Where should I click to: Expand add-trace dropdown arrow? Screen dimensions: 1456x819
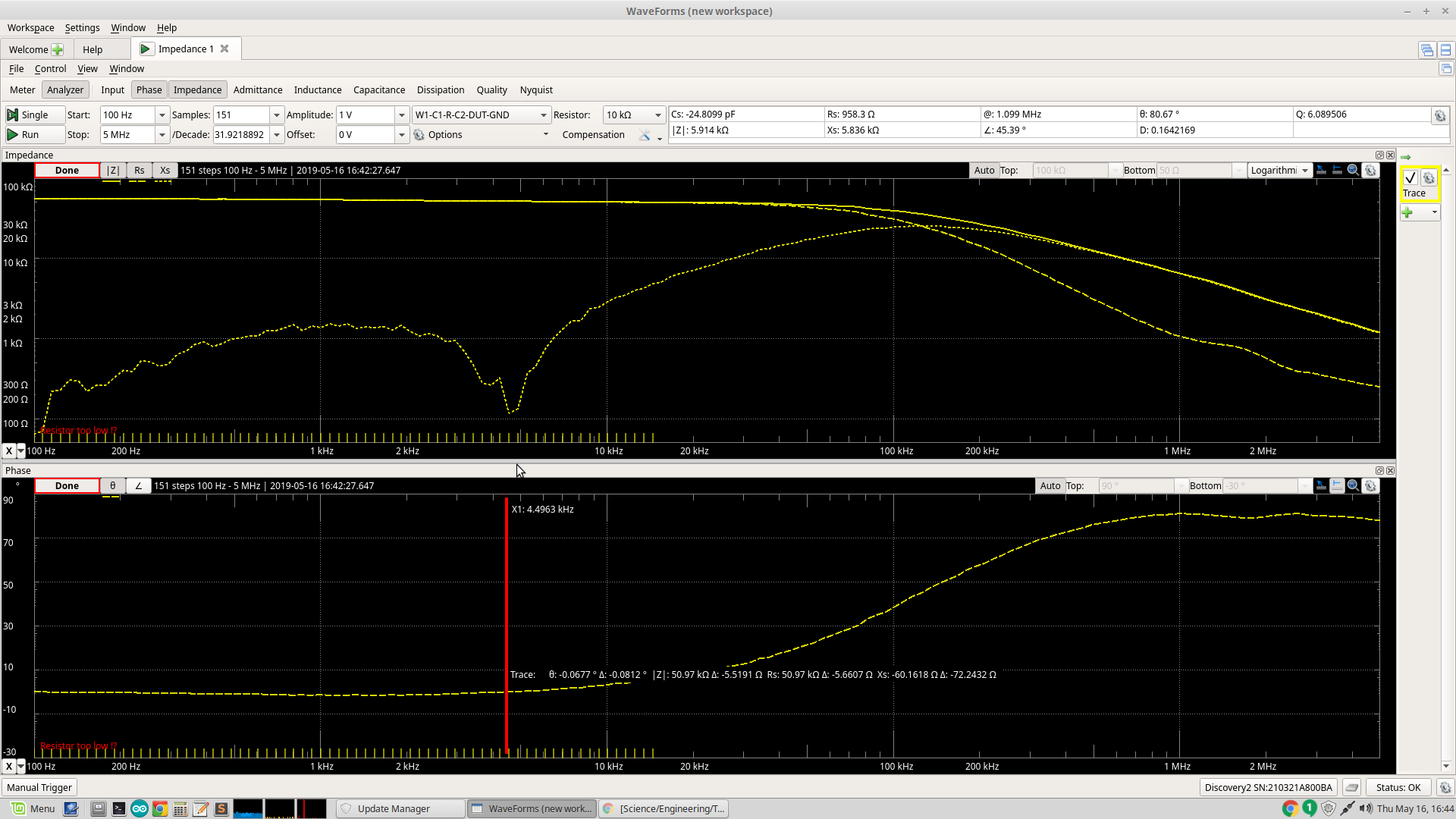point(1434,213)
